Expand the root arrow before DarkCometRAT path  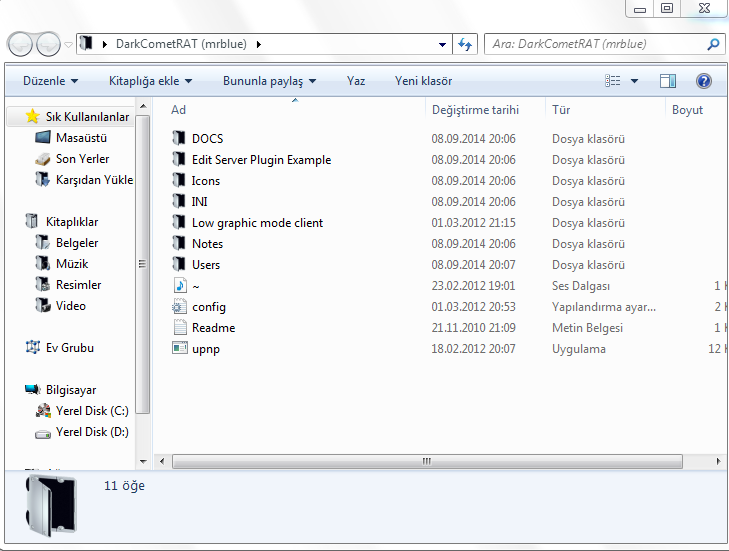point(105,44)
